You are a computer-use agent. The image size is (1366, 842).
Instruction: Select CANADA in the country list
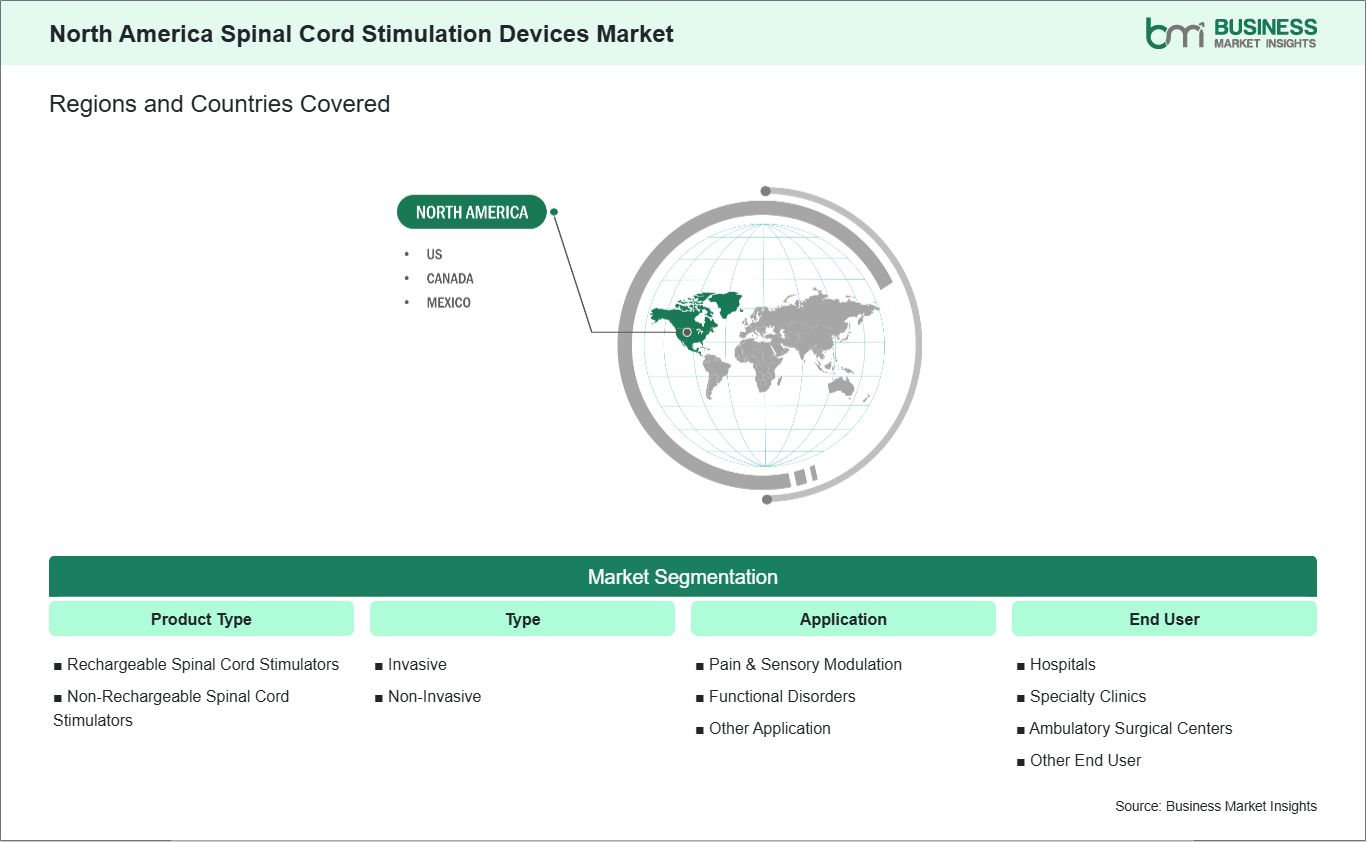(x=450, y=278)
